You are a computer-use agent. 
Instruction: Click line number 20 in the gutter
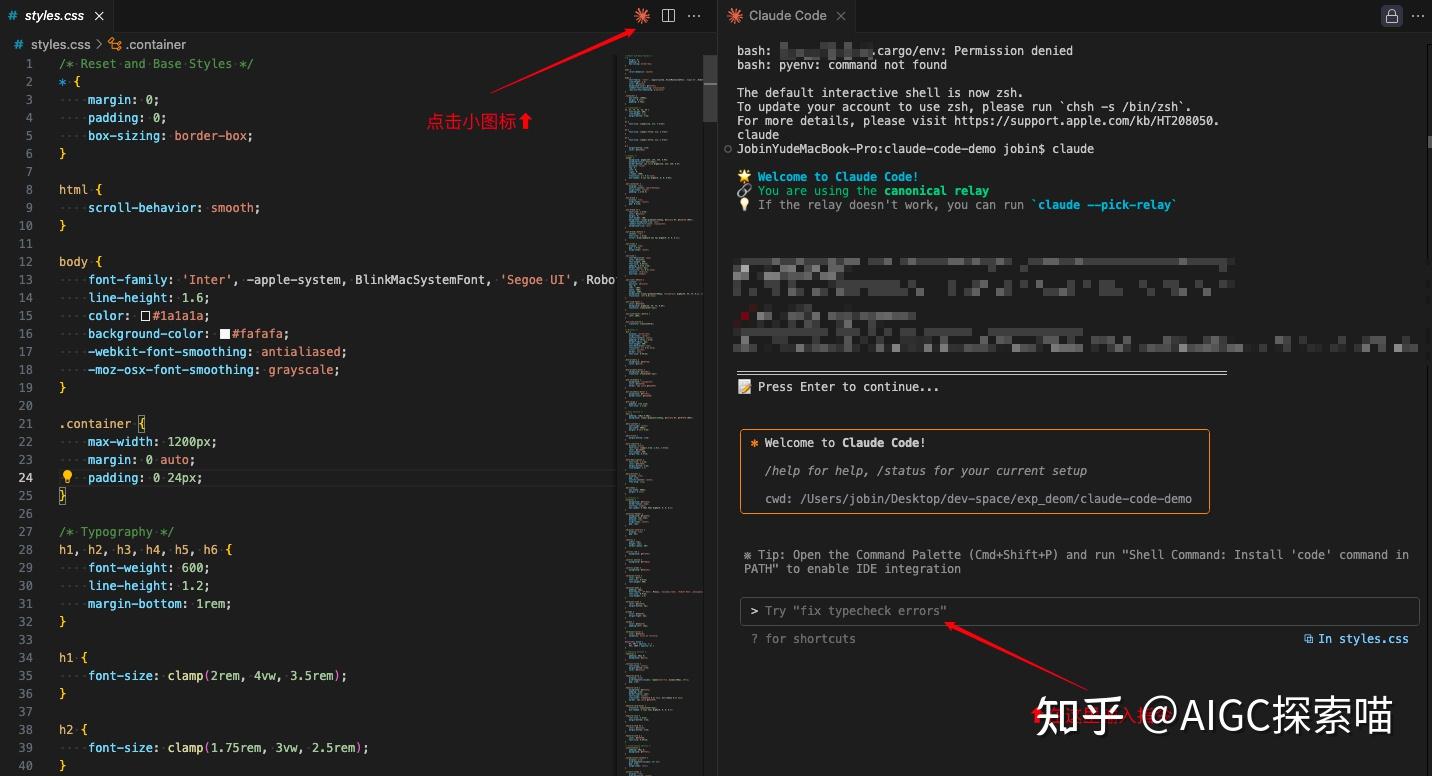pyautogui.click(x=25, y=406)
